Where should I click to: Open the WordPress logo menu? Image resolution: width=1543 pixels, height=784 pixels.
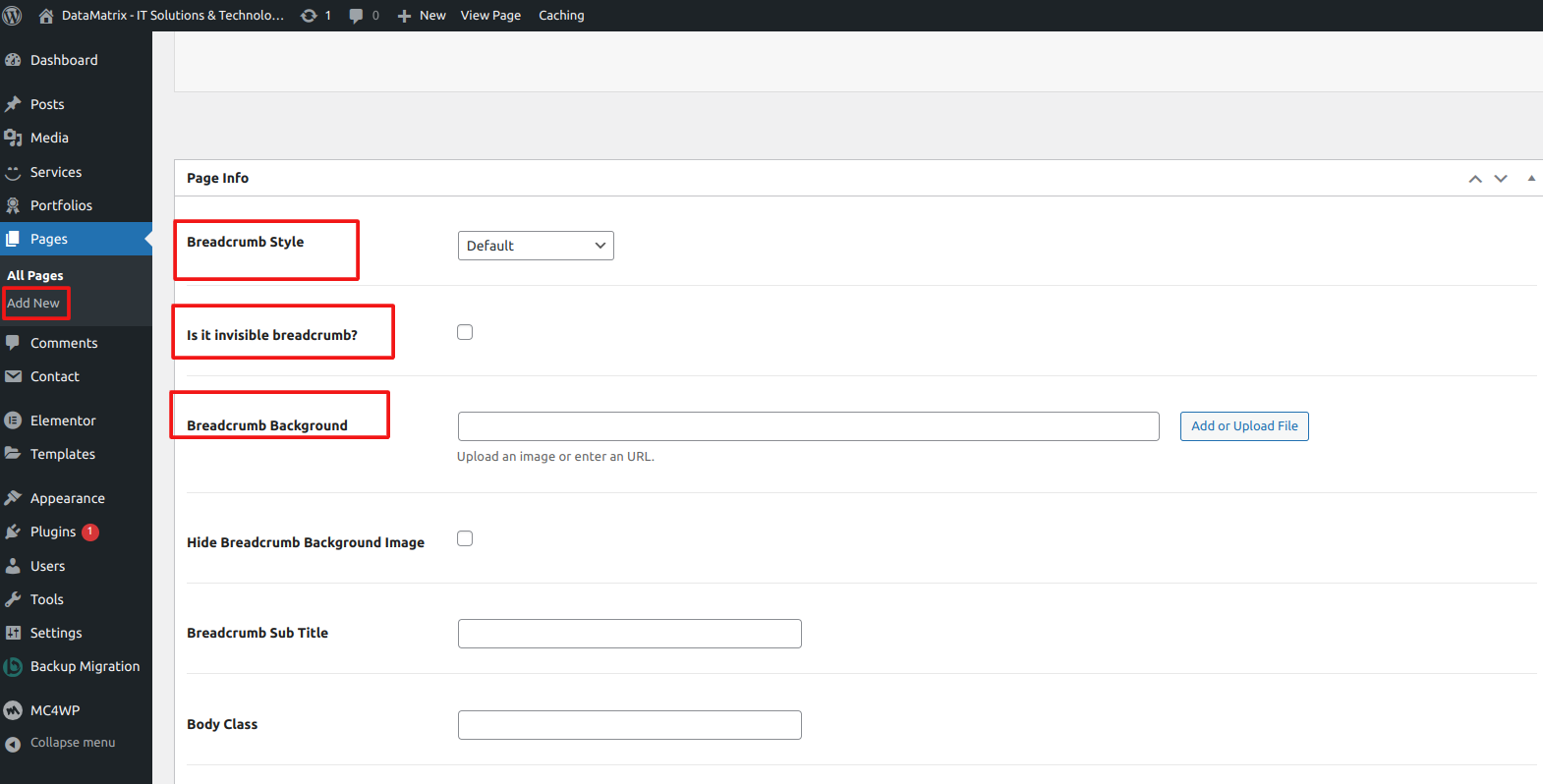(13, 16)
